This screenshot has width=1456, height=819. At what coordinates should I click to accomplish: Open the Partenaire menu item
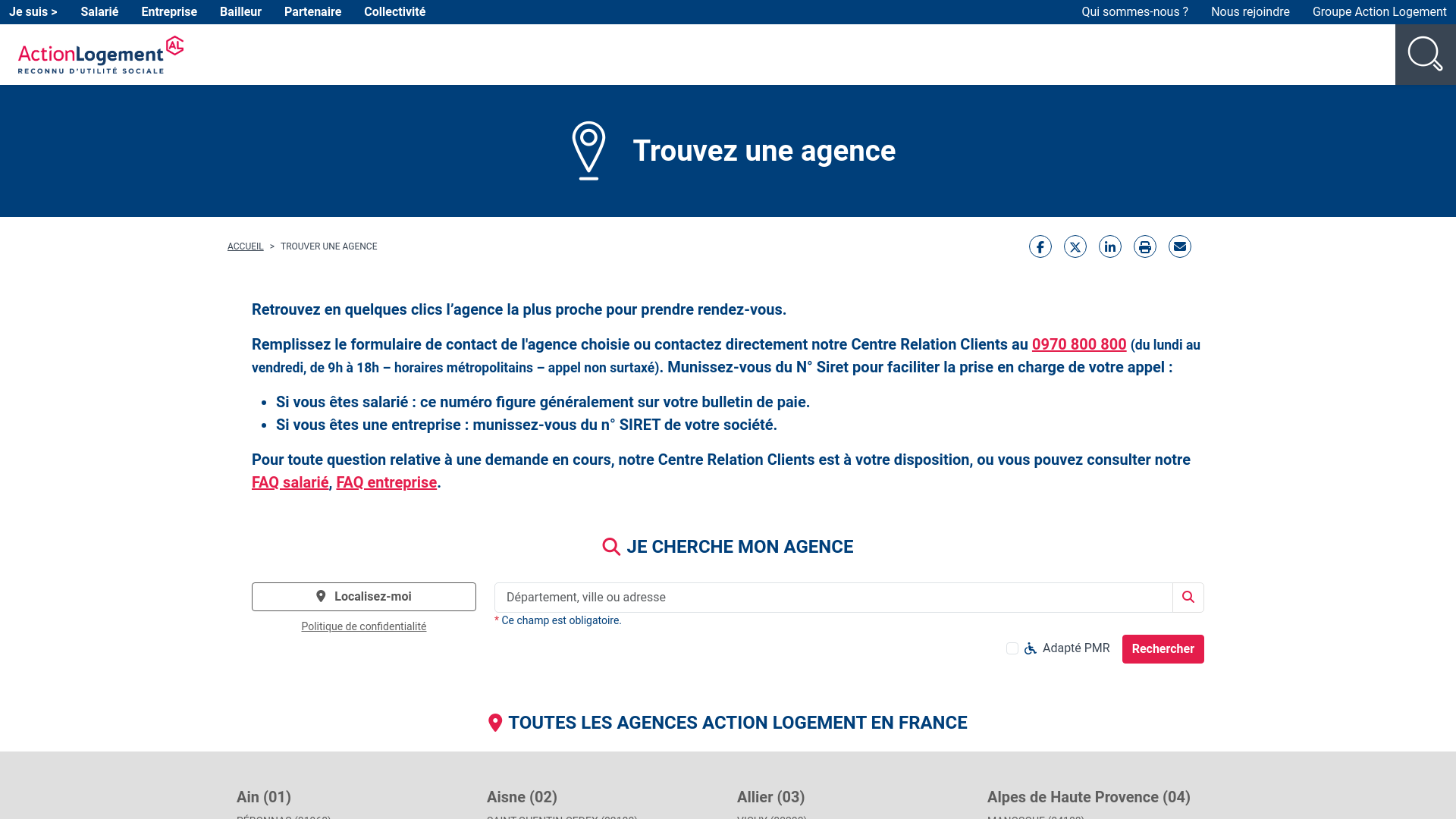pyautogui.click(x=312, y=12)
